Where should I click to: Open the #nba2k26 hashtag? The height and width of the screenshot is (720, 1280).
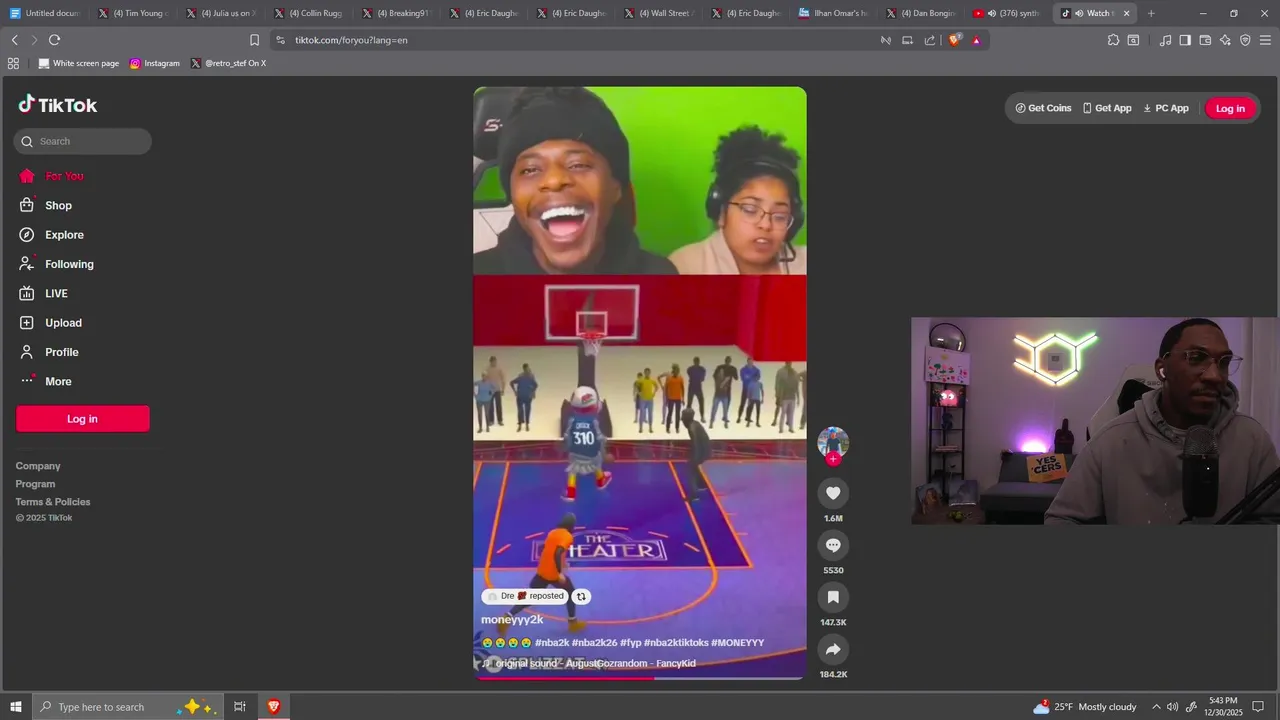click(594, 643)
